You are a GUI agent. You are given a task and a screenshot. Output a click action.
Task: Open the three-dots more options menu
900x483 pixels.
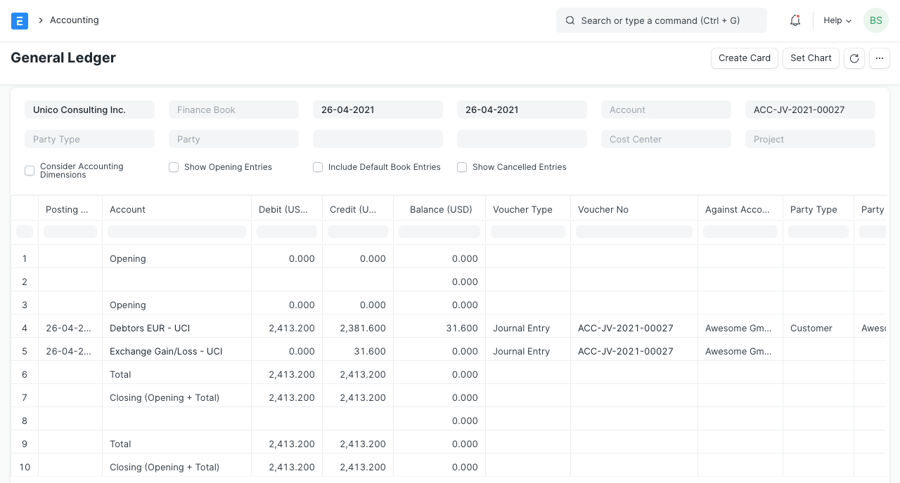pyautogui.click(x=879, y=58)
